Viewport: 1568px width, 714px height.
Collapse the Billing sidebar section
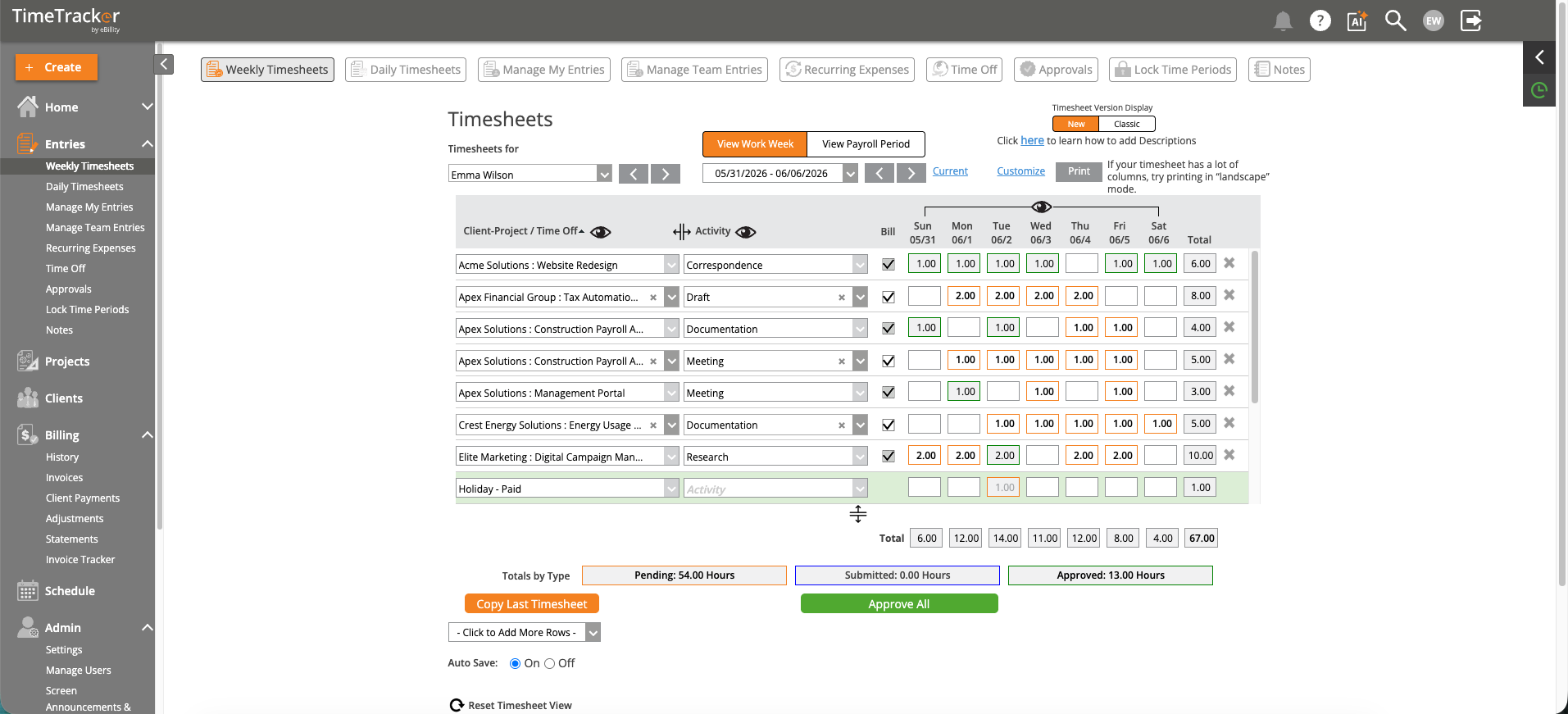click(148, 434)
